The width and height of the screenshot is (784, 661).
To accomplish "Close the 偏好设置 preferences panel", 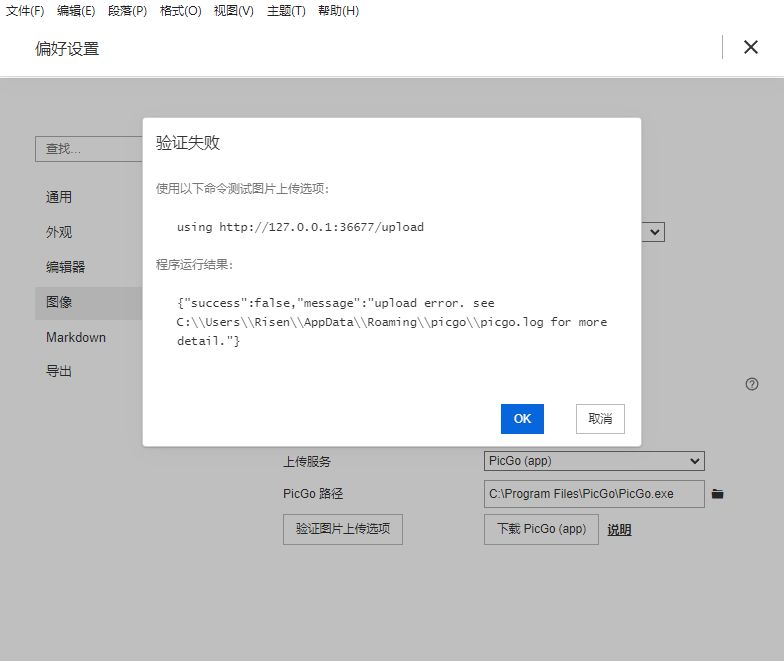I will pyautogui.click(x=751, y=47).
